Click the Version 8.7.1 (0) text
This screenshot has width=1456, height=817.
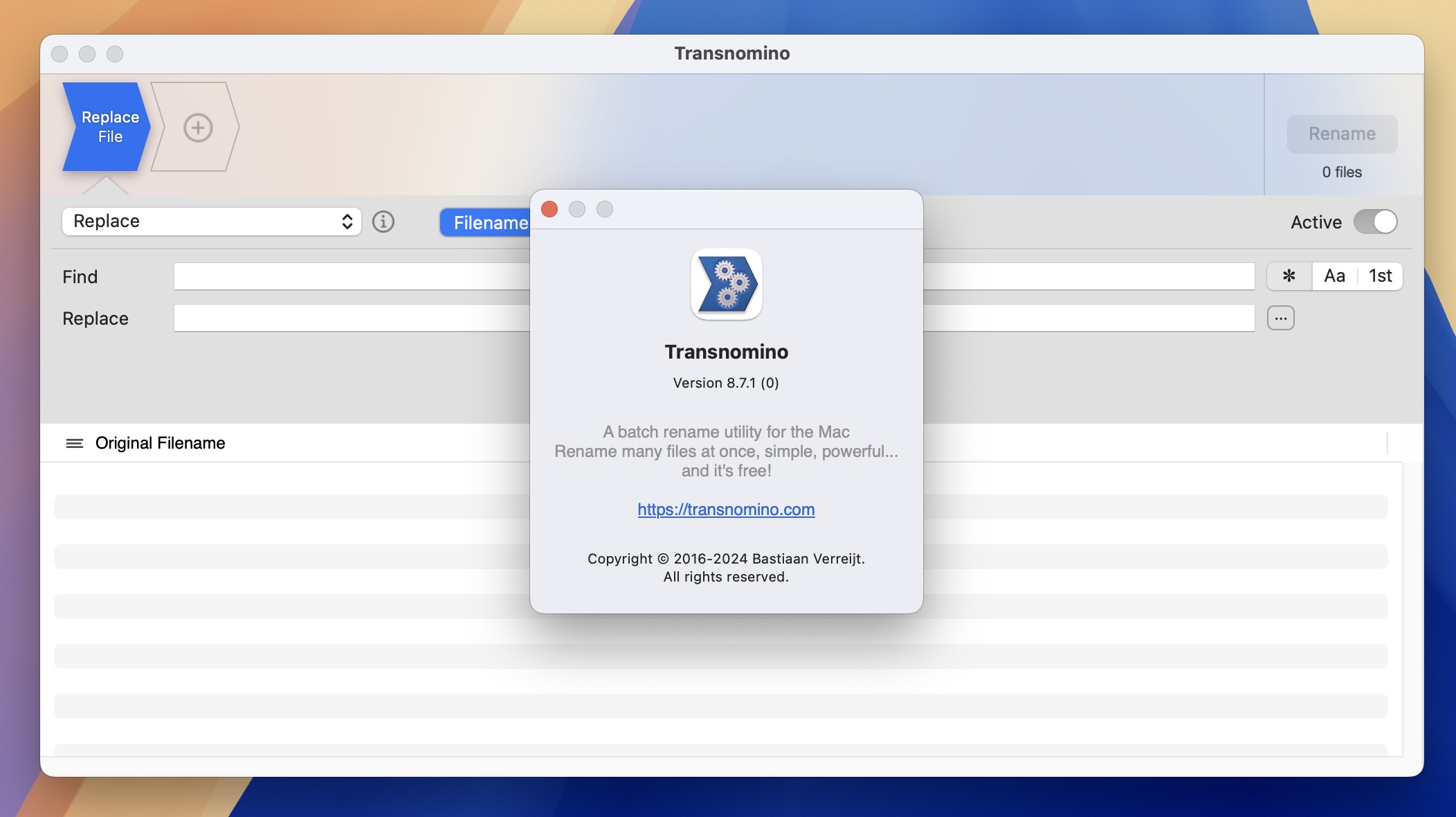tap(726, 383)
